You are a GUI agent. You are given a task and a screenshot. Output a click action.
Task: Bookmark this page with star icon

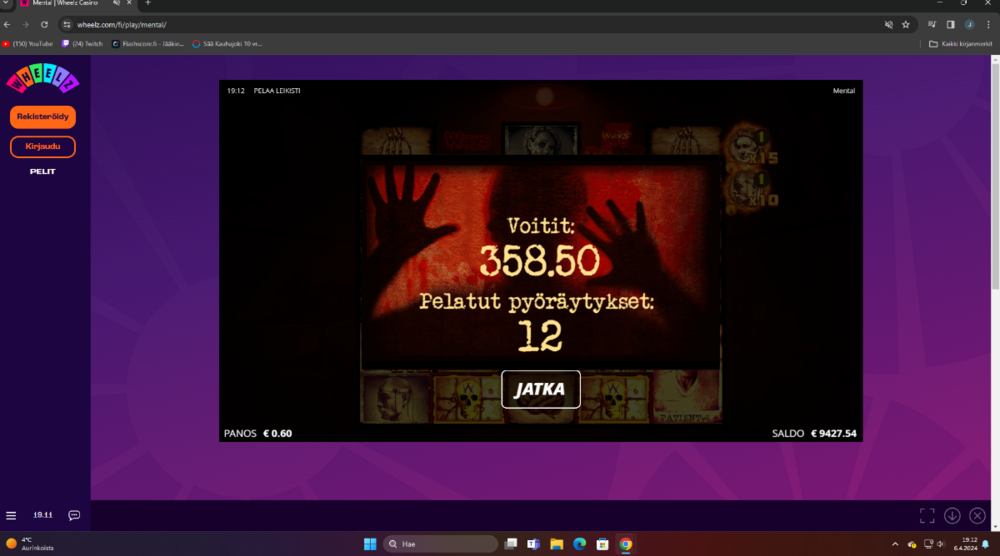coord(906,25)
